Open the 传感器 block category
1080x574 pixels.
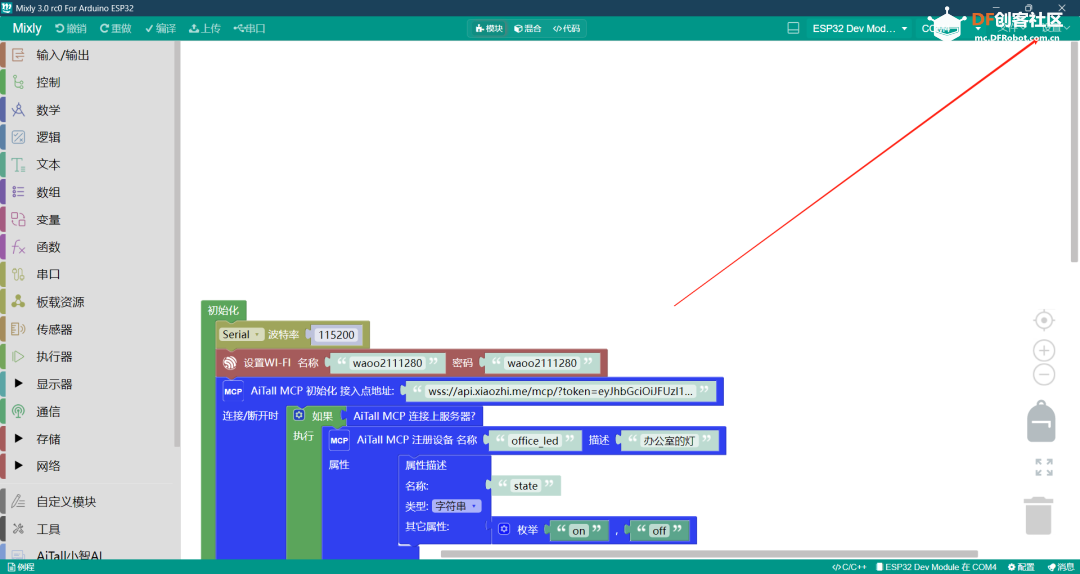(90, 329)
